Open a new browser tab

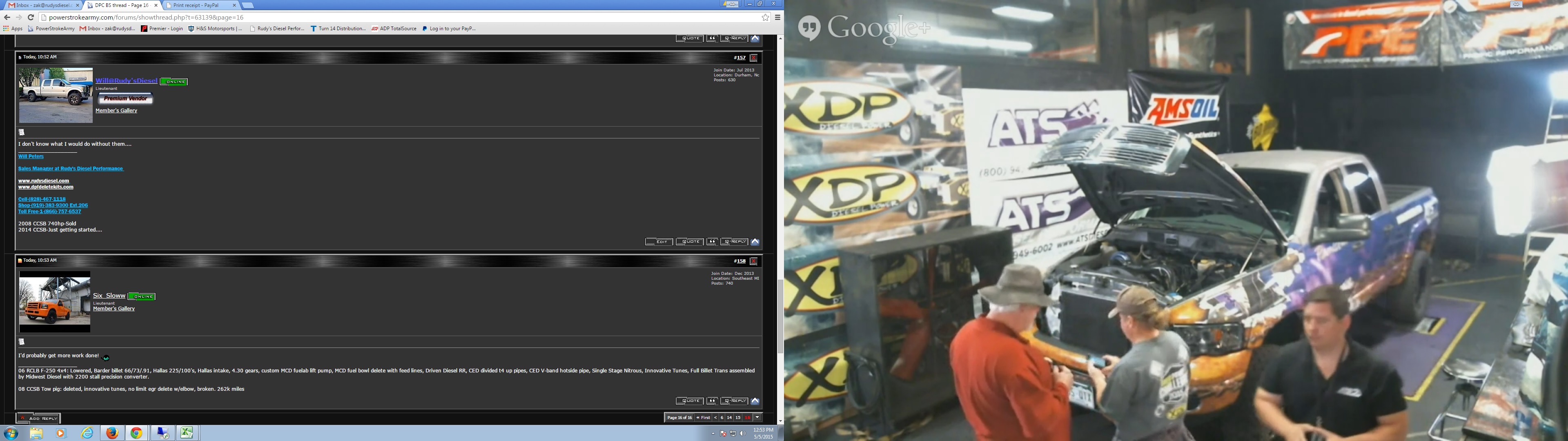tap(248, 5)
